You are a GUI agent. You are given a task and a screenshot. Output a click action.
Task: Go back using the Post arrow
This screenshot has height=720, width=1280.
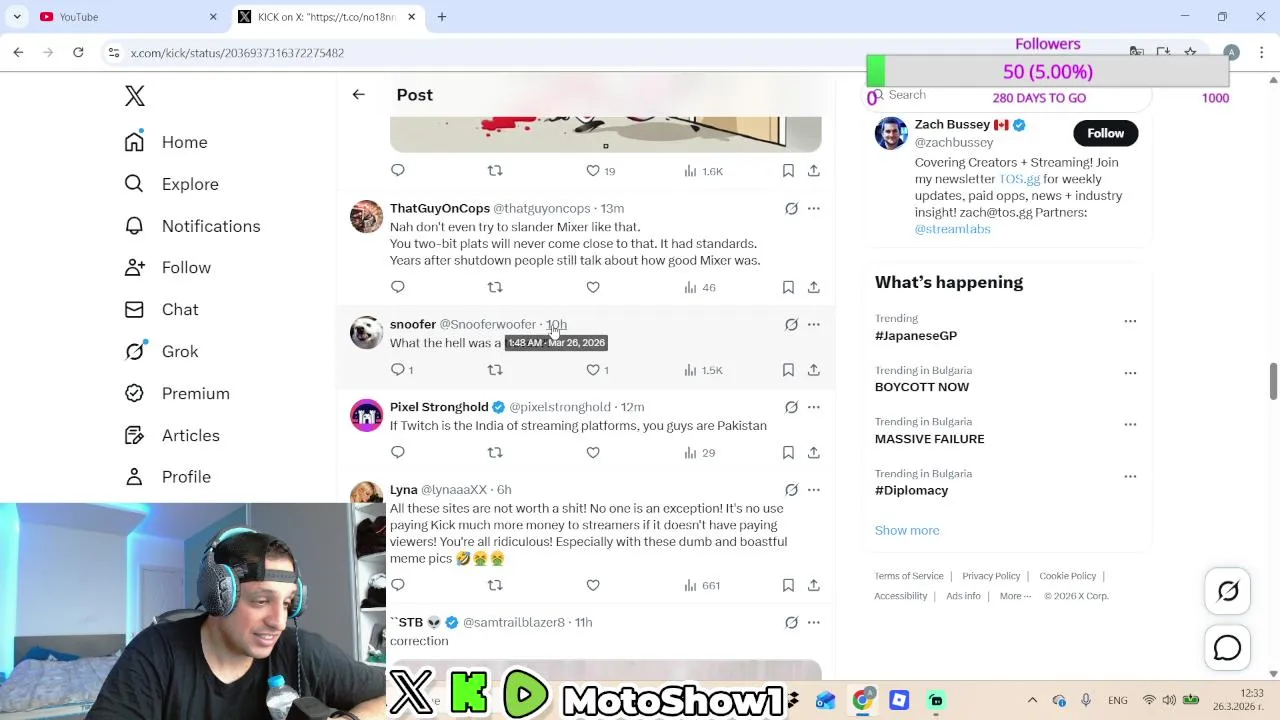coord(358,95)
